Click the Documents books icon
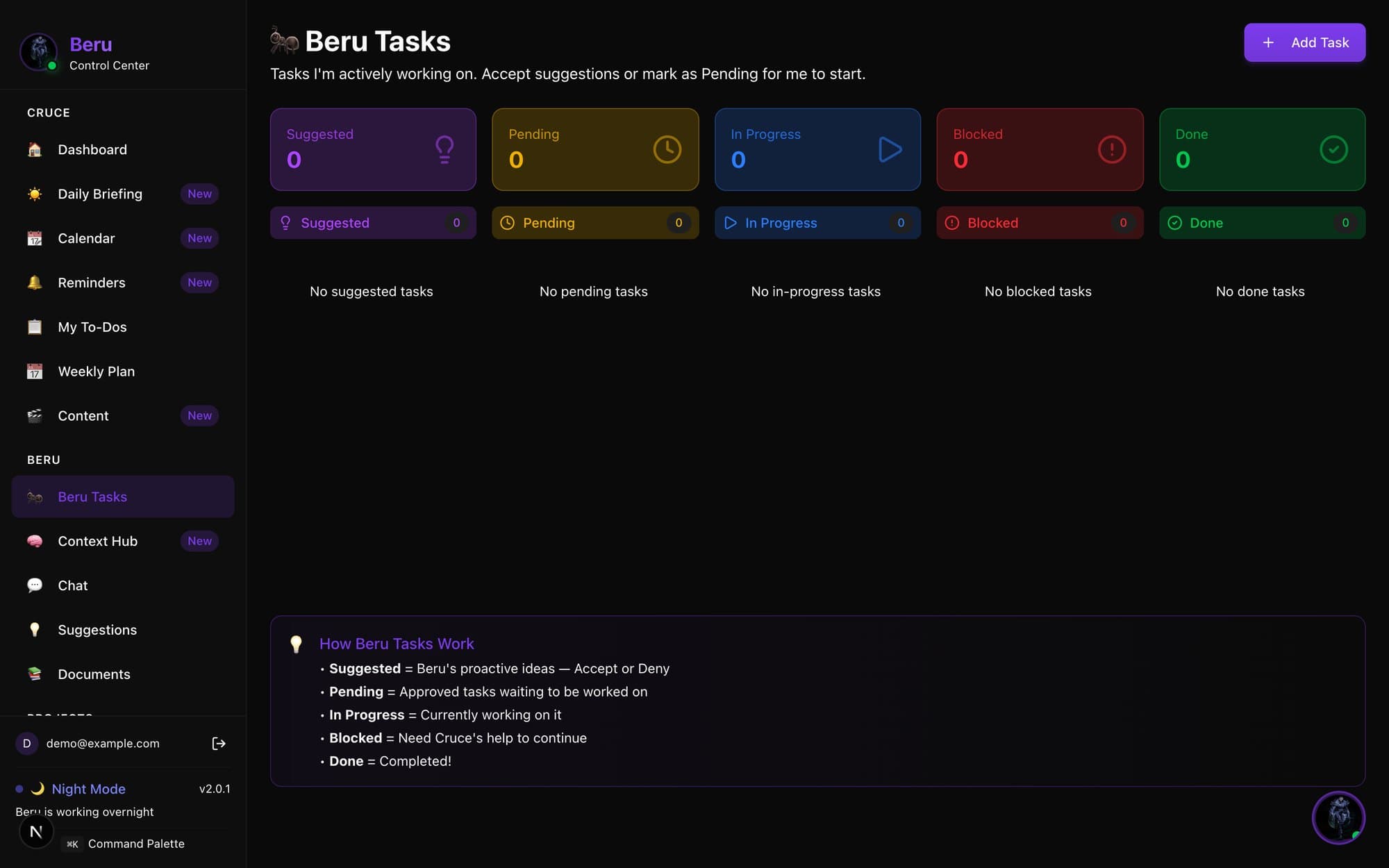The image size is (1389, 868). 35,674
